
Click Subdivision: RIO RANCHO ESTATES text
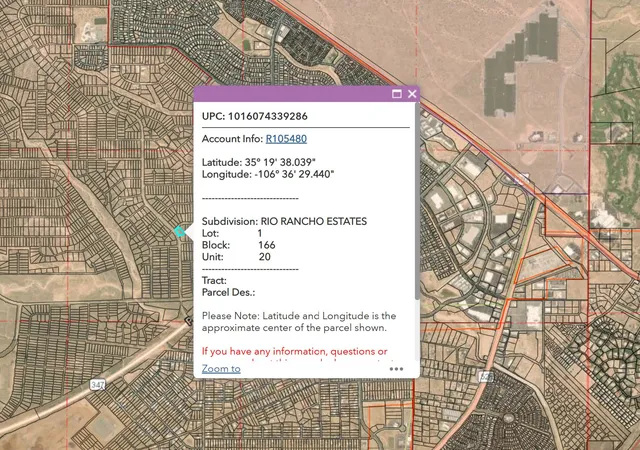(x=284, y=221)
